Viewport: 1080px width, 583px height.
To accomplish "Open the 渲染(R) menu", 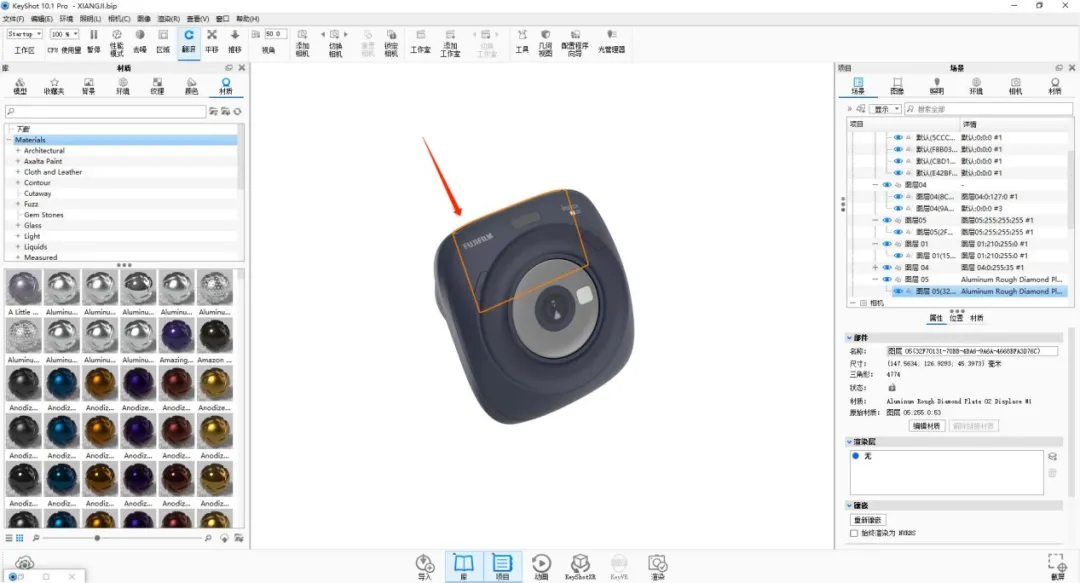I will [169, 19].
